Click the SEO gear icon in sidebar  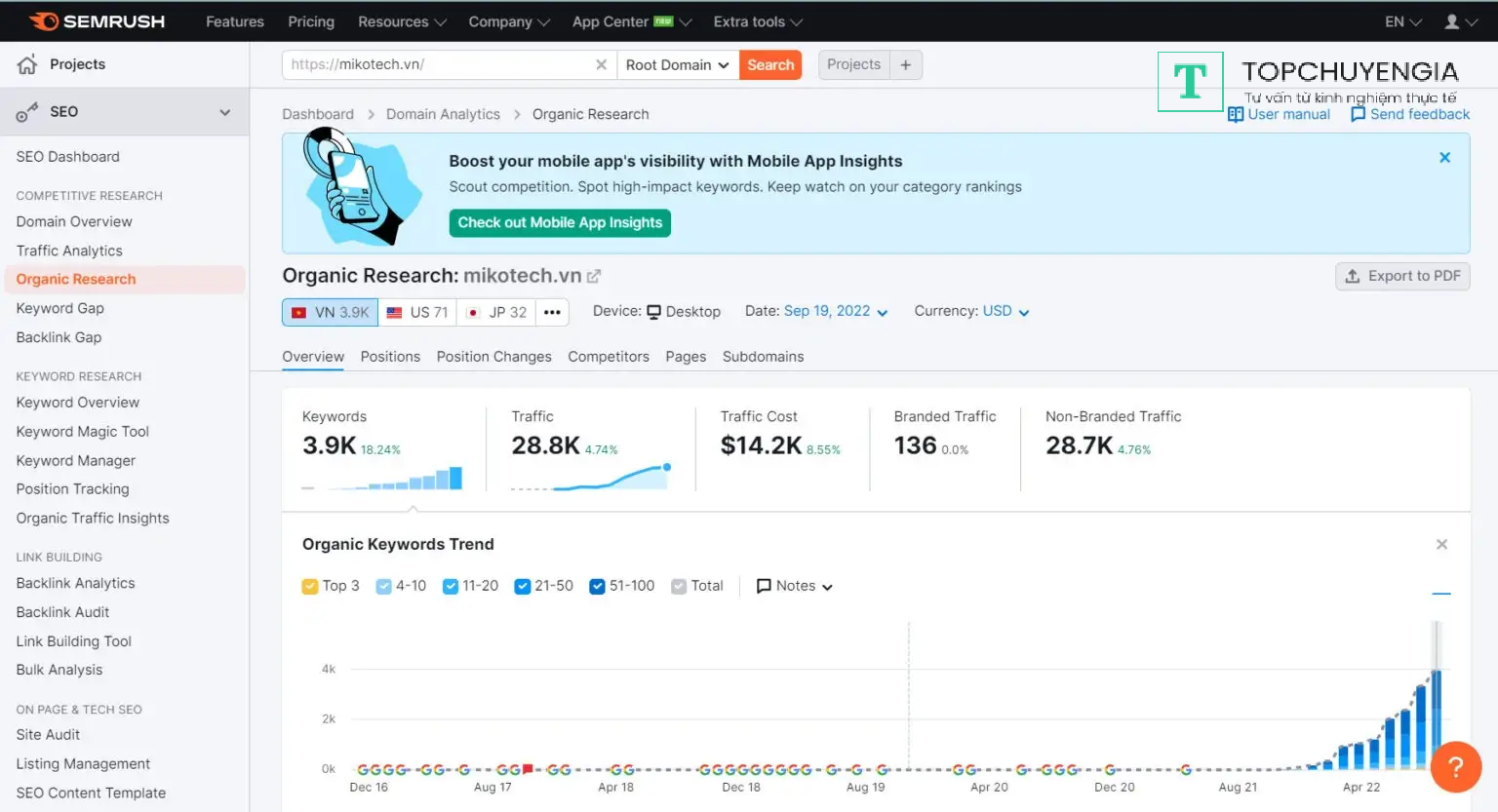coord(27,112)
